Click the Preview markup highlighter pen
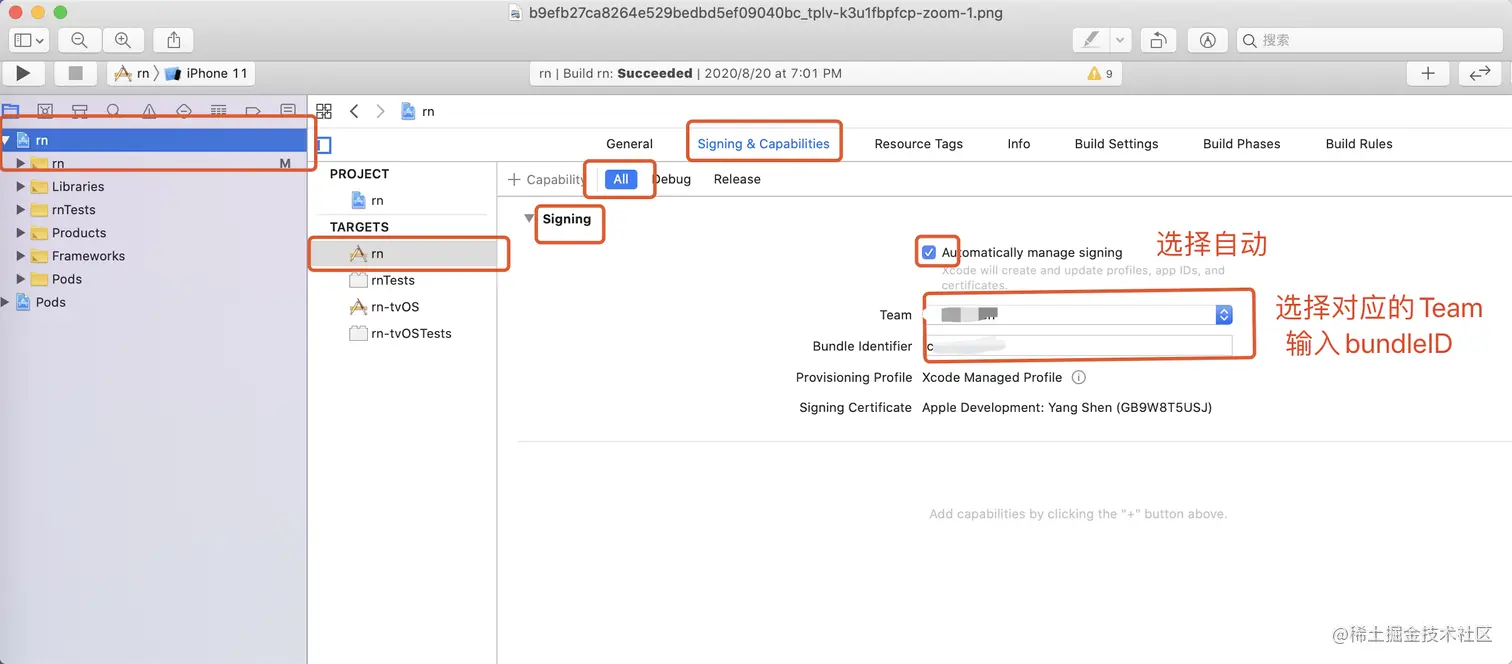Viewport: 1512px width, 664px height. point(1091,40)
